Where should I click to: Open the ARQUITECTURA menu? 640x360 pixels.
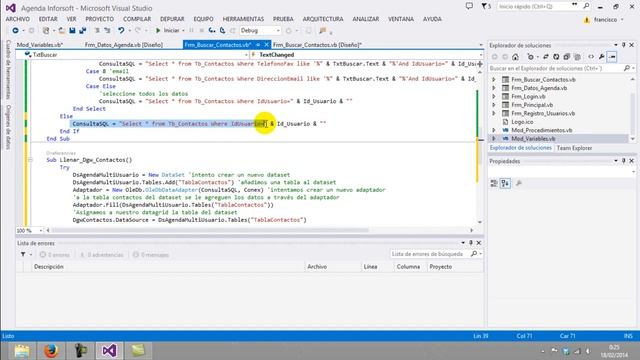(323, 19)
